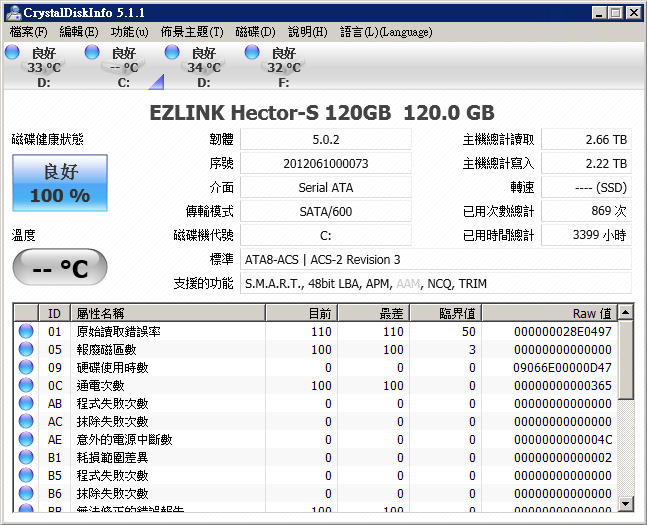Click the 最差 column header
The image size is (647, 525).
pyautogui.click(x=373, y=313)
